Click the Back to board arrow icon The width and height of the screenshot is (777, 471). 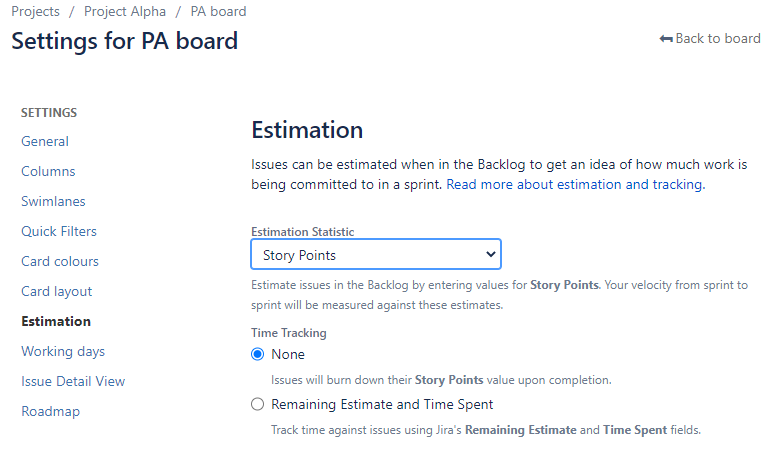[x=666, y=39]
